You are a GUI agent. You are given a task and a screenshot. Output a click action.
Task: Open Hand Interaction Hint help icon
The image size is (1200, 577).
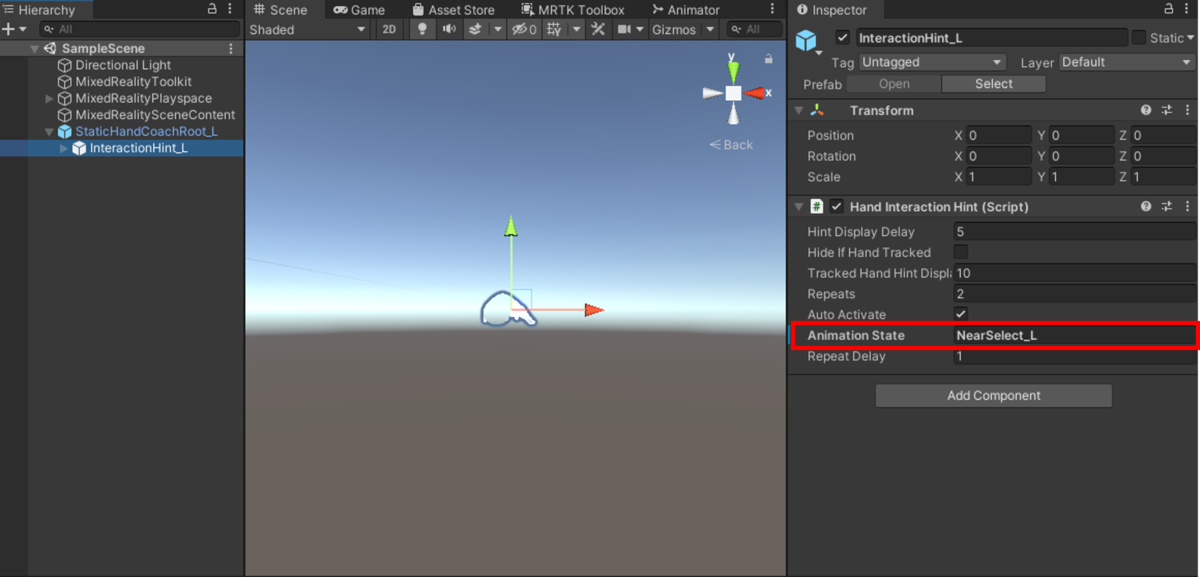click(1147, 206)
